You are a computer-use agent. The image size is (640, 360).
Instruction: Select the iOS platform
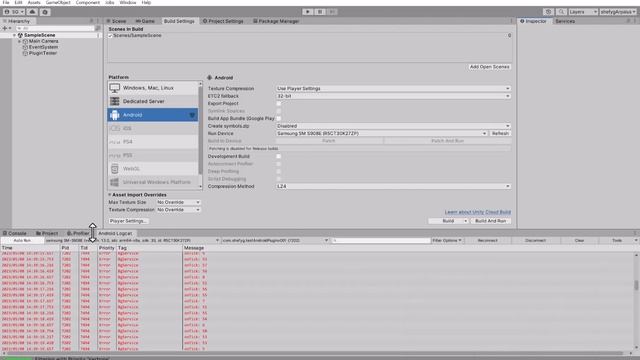(x=153, y=128)
